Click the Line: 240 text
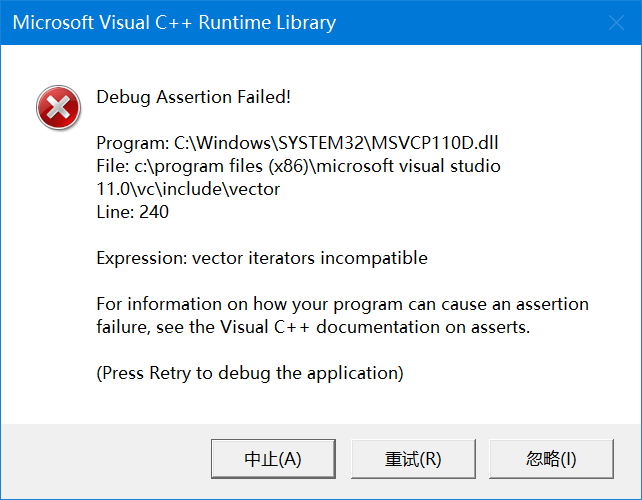The width and height of the screenshot is (642, 500). (133, 212)
